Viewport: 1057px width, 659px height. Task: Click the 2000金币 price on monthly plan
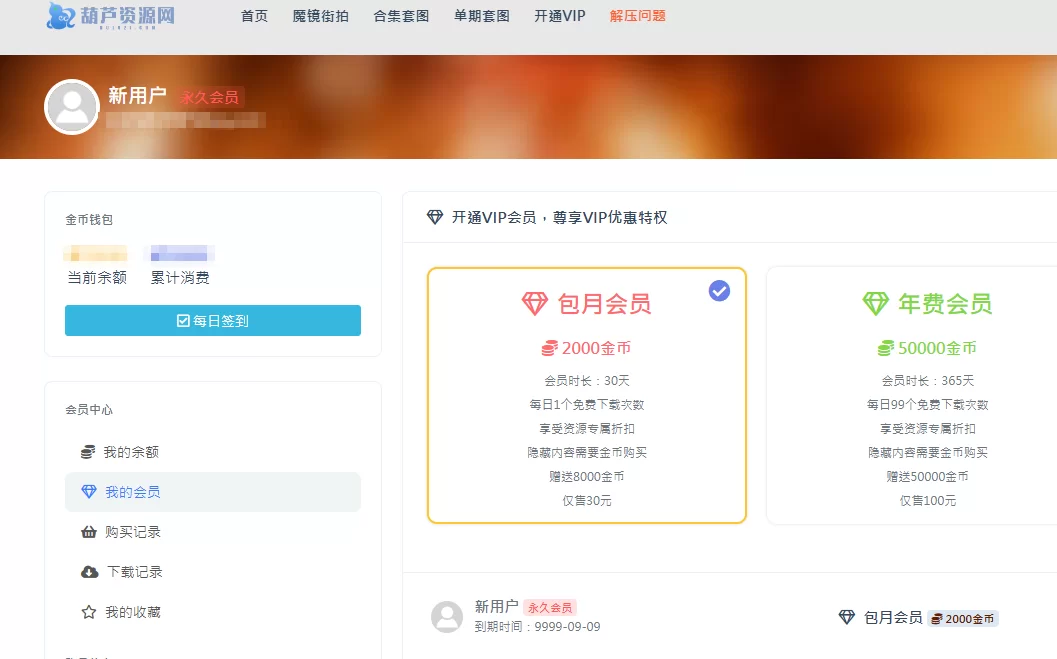pos(597,348)
